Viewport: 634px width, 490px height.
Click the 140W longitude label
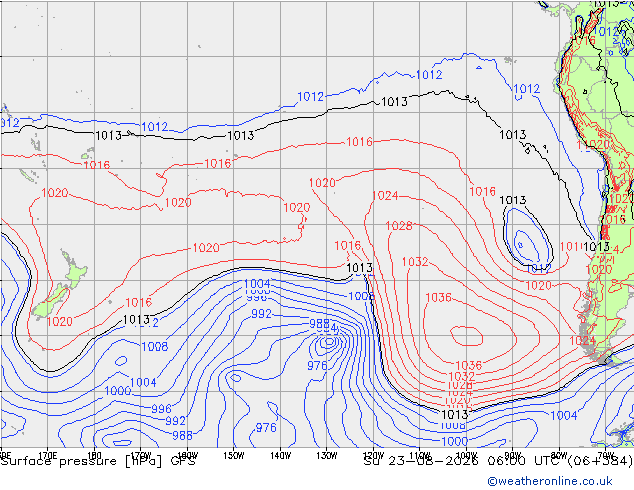tap(280, 456)
